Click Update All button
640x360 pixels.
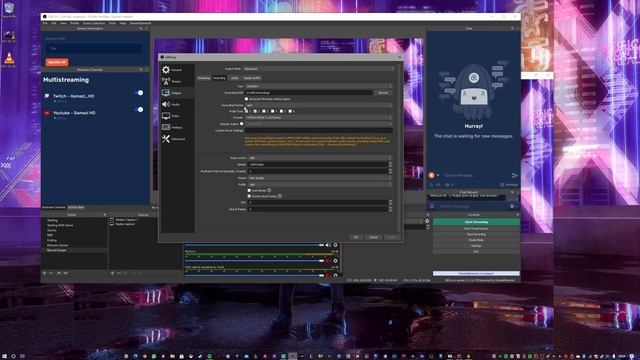(57, 62)
